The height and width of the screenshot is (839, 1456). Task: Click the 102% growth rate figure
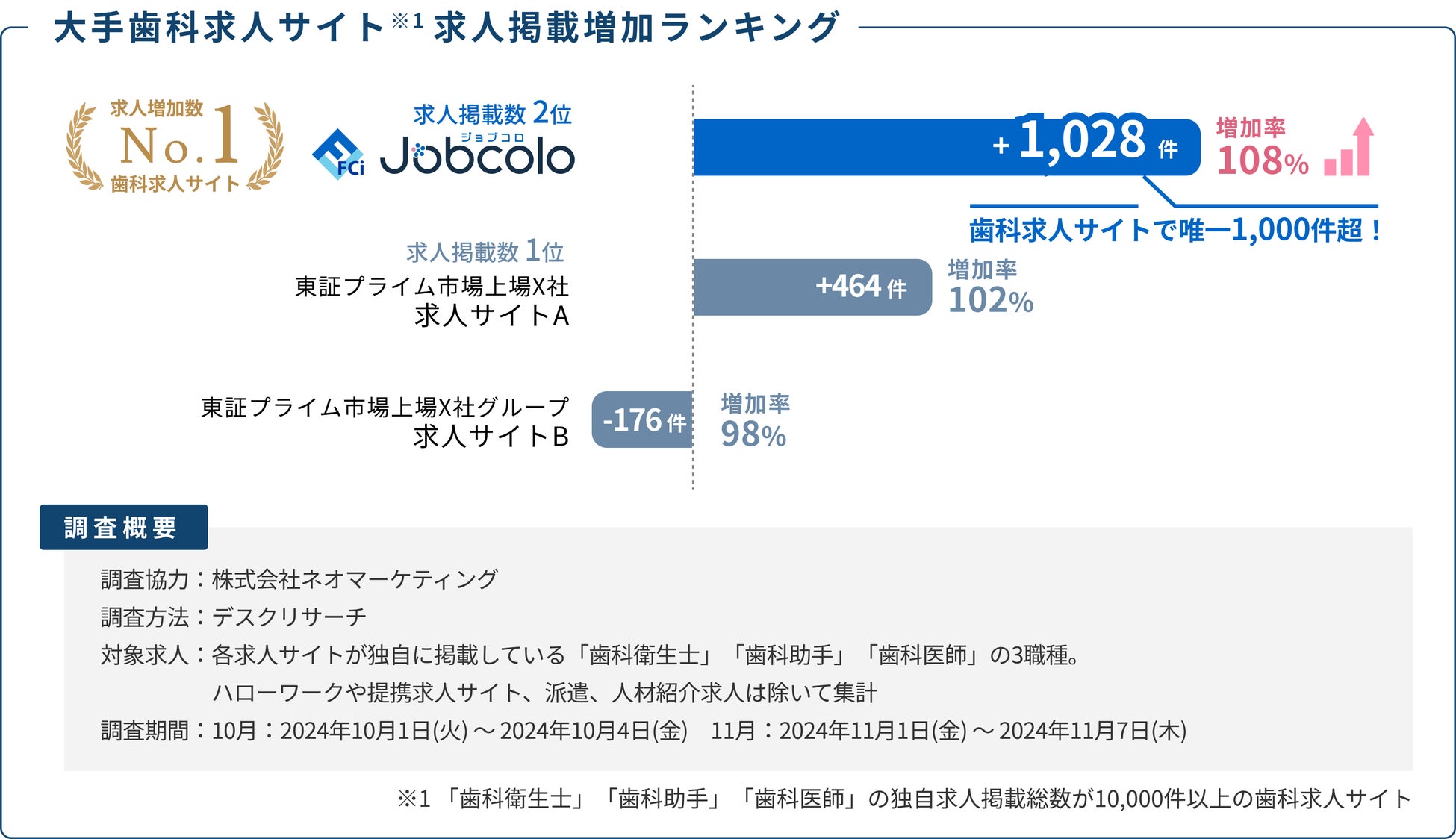[x=990, y=301]
